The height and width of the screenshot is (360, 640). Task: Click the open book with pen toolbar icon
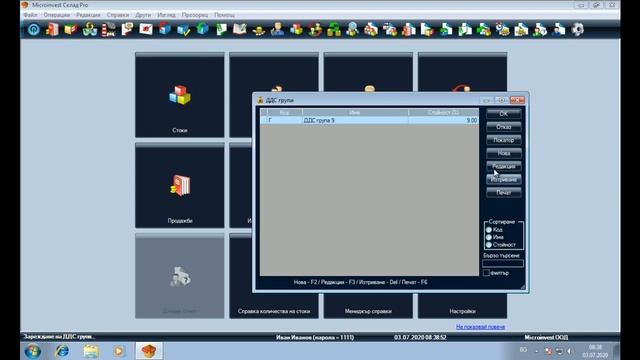click(240, 29)
